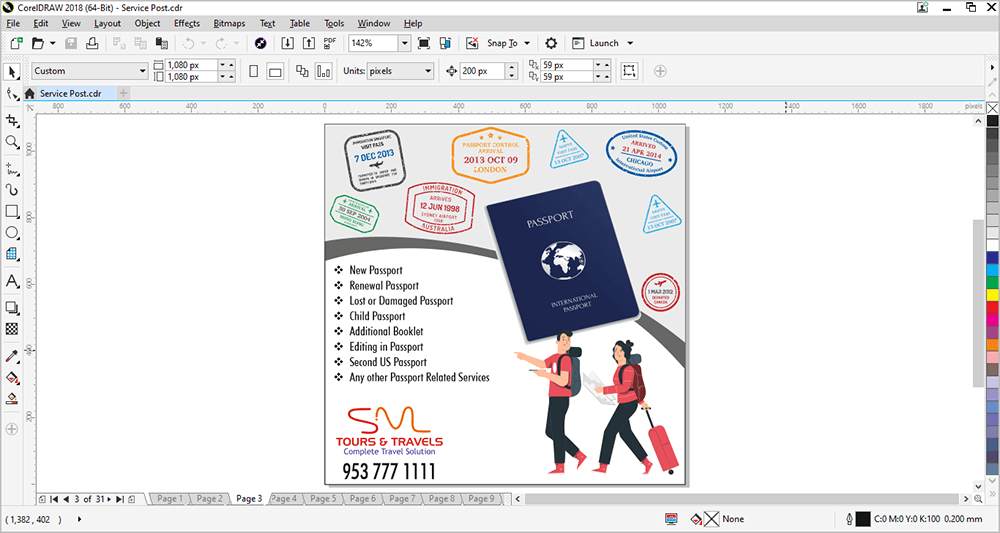The image size is (1000, 533).
Task: Toggle portrait page orientation
Action: [254, 71]
